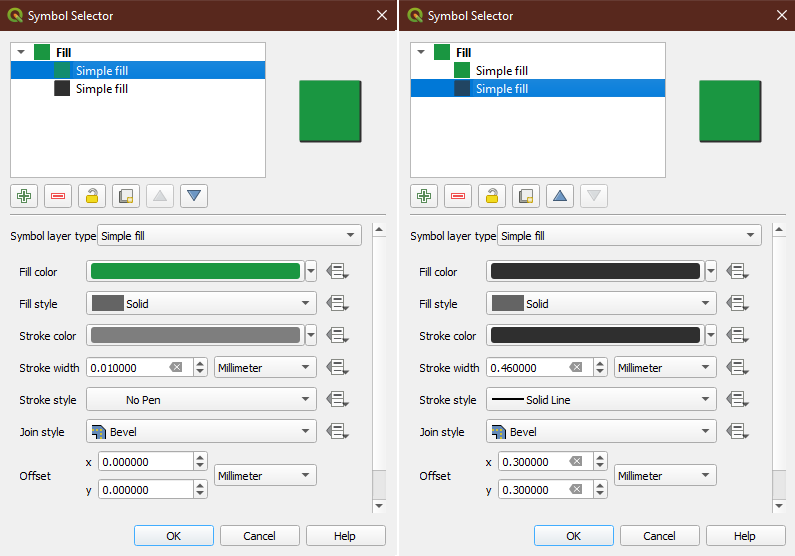Open right Stroke color dropdown arrow
The height and width of the screenshot is (556, 795).
[x=711, y=335]
